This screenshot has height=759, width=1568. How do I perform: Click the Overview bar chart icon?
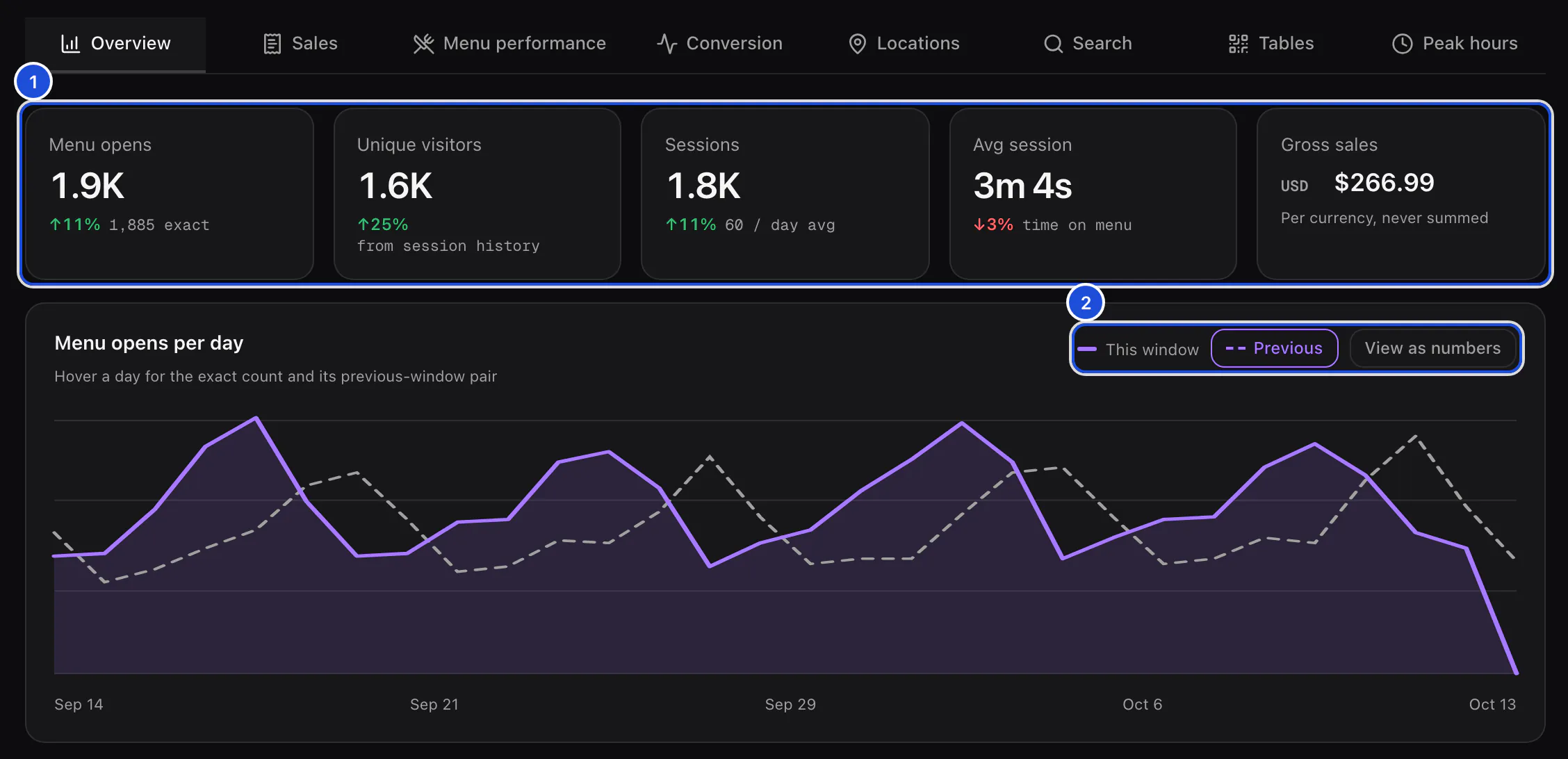tap(70, 44)
